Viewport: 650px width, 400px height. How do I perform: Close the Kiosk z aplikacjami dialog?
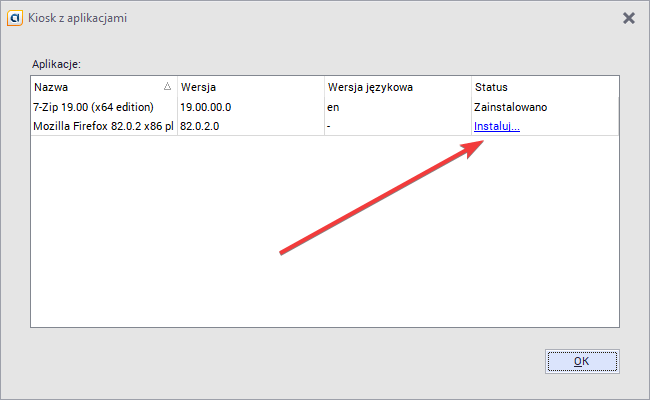click(x=628, y=18)
